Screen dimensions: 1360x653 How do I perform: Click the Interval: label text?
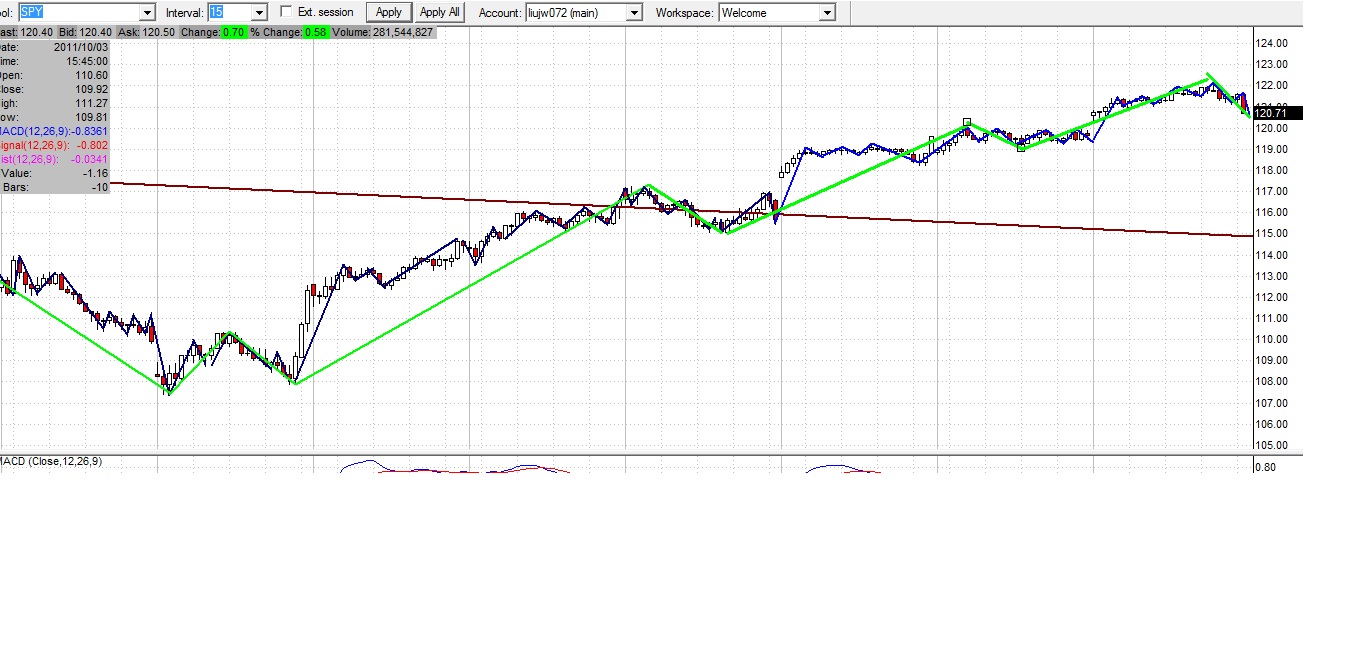click(x=185, y=12)
